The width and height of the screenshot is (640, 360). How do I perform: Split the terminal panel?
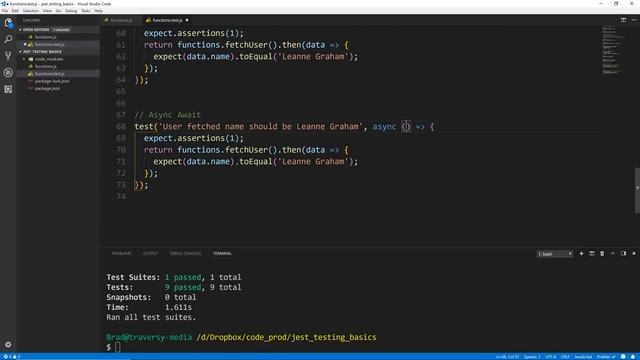pyautogui.click(x=591, y=253)
